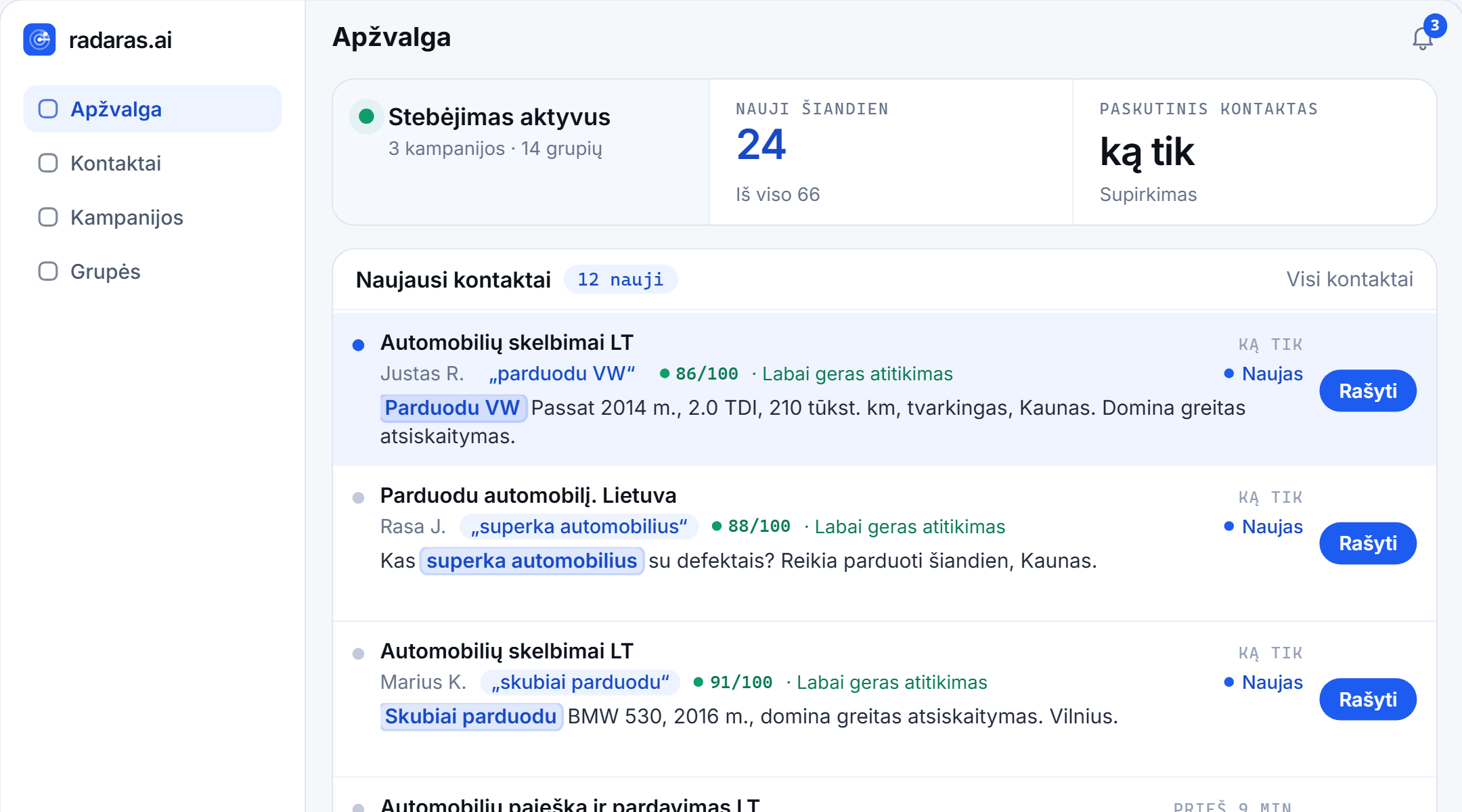Click the Iš viso 66 text
Screen dimensions: 1462x812
tap(778, 194)
